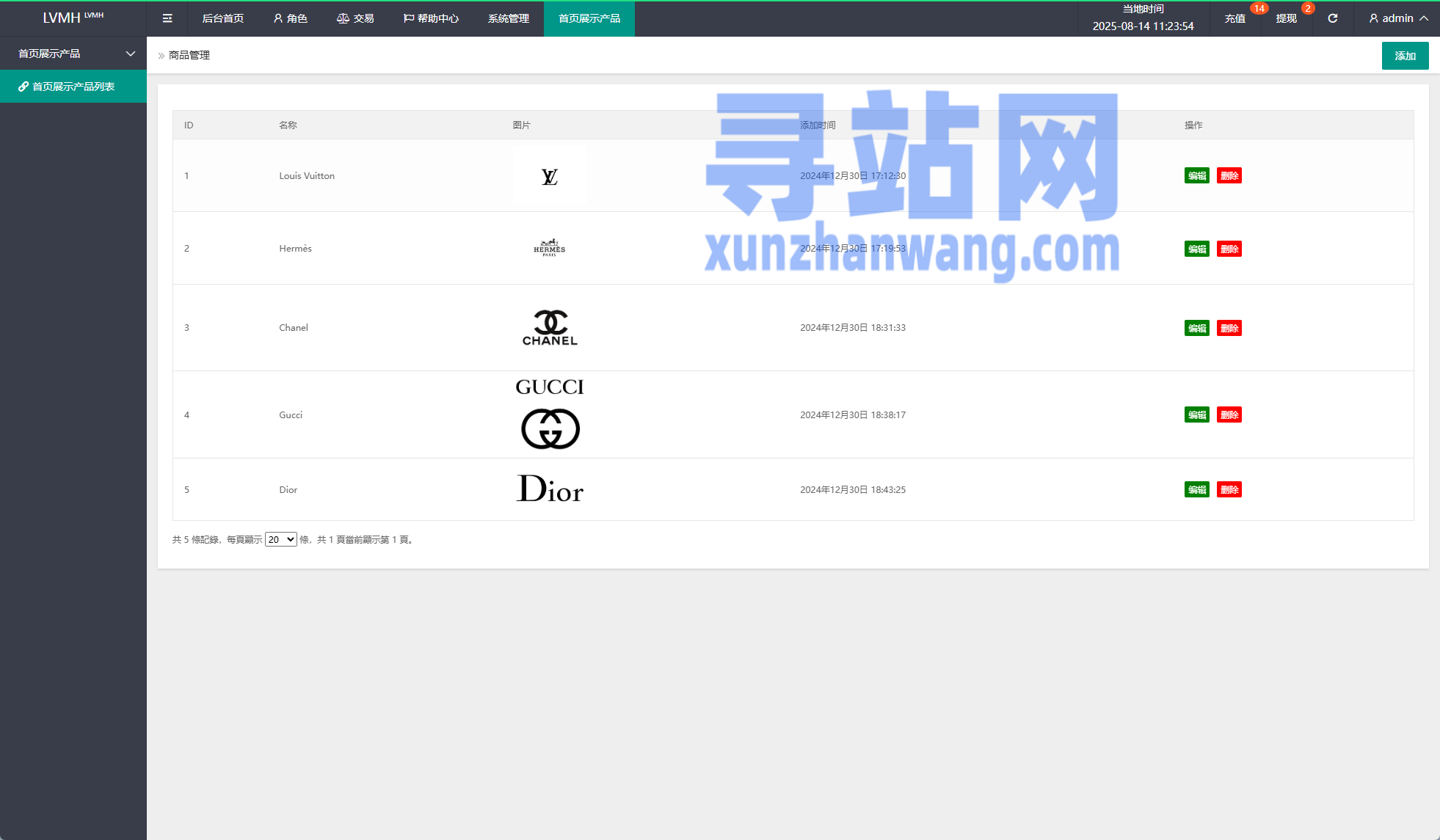This screenshot has width=1440, height=840.
Task: Delete the Chanel row
Action: pyautogui.click(x=1229, y=328)
